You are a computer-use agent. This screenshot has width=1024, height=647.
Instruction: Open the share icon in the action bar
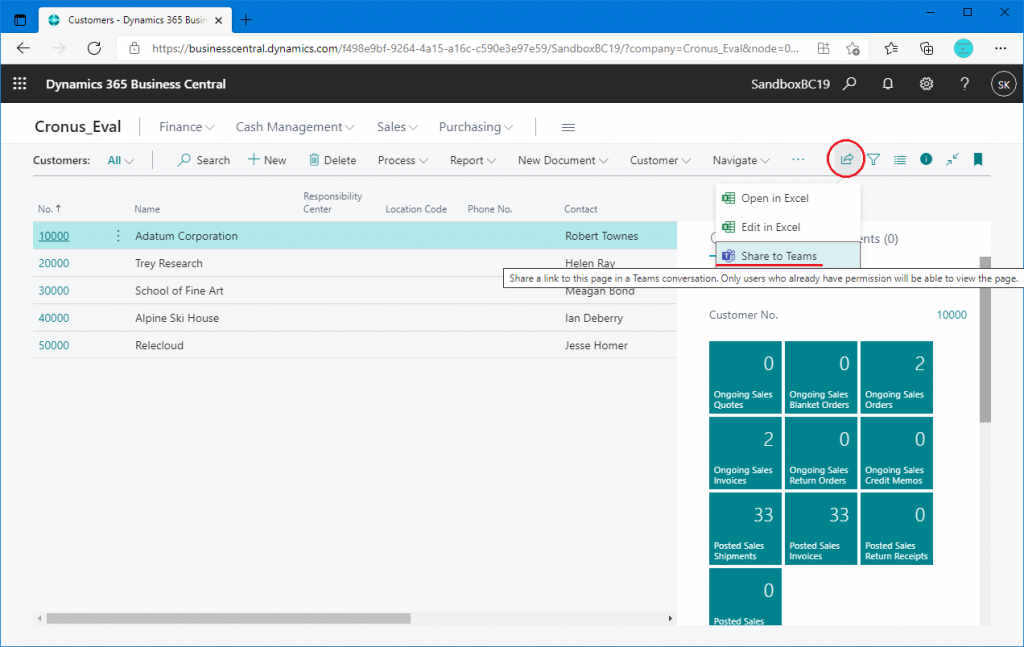[x=846, y=159]
